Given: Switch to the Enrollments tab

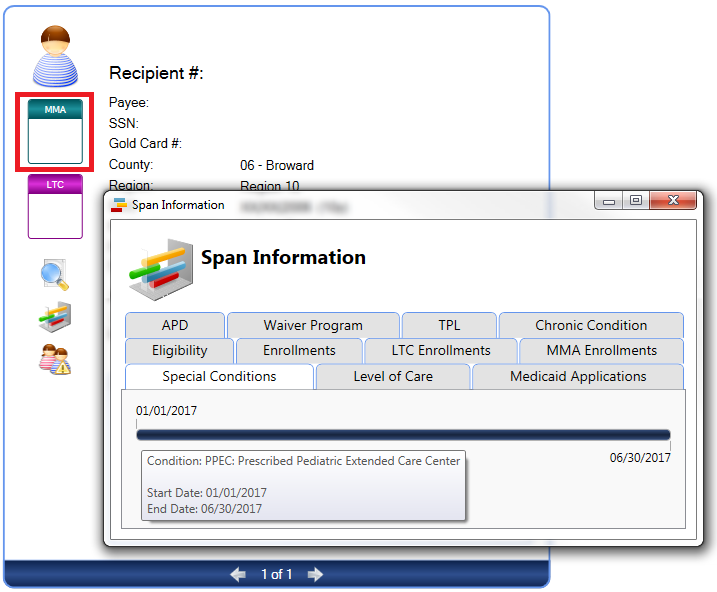Looking at the screenshot, I should 299,351.
